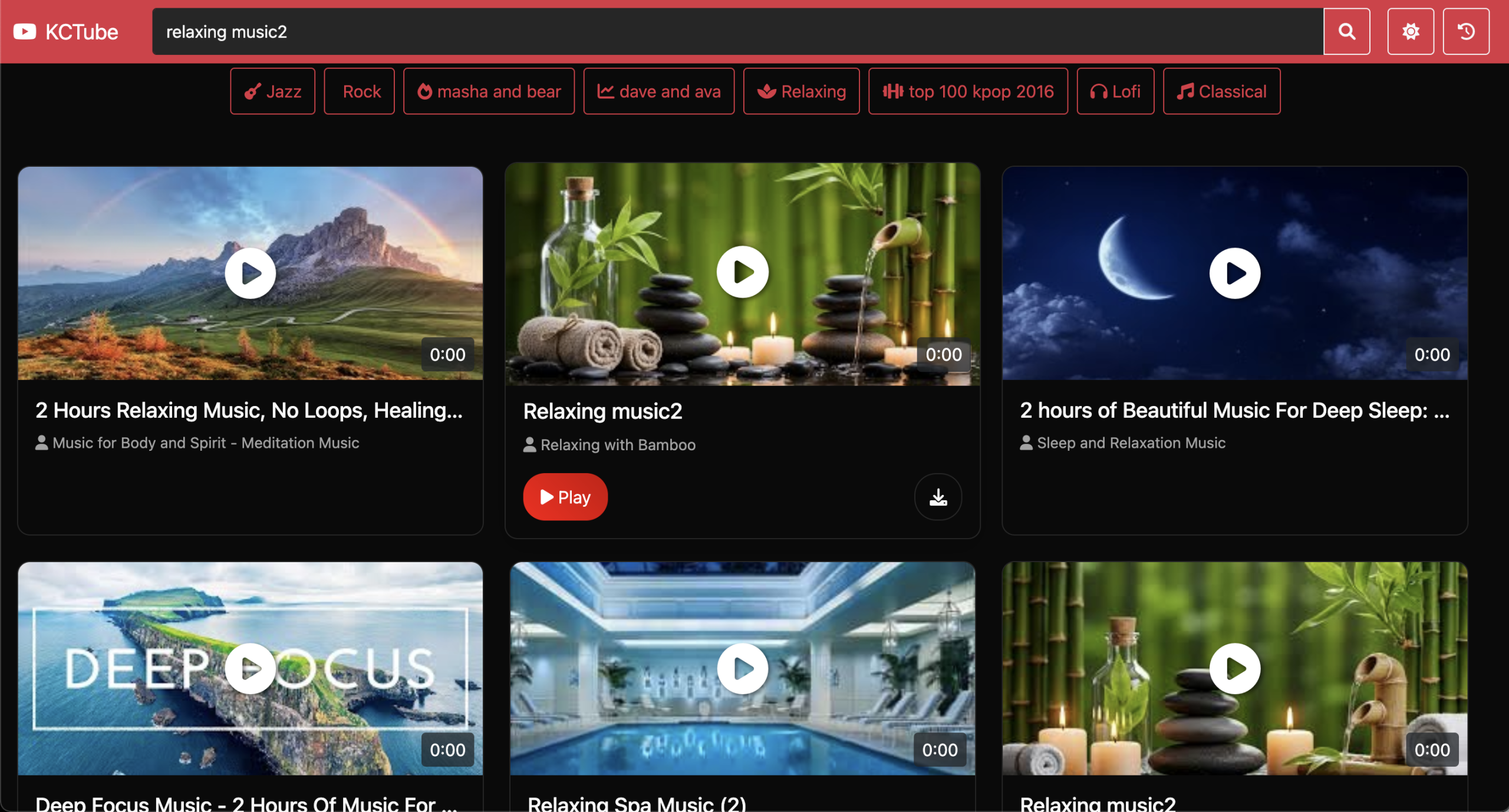This screenshot has width=1509, height=812.
Task: Click 0:00 duration badge on mountain thumbnail
Action: [447, 354]
